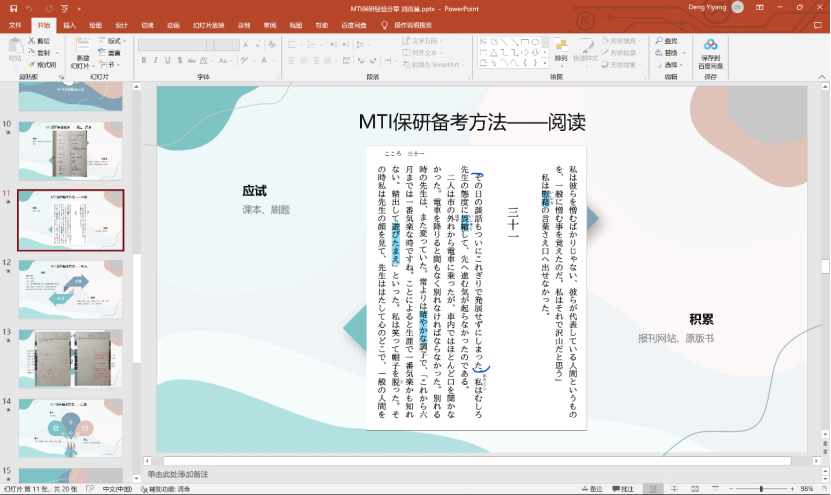The width and height of the screenshot is (831, 495).
Task: Collapse the ribbon with the chevron
Action: click(x=821, y=77)
